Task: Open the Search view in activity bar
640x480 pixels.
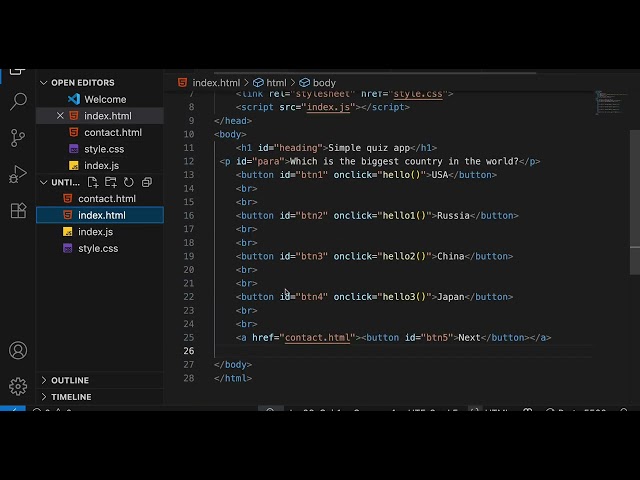Action: (x=18, y=101)
